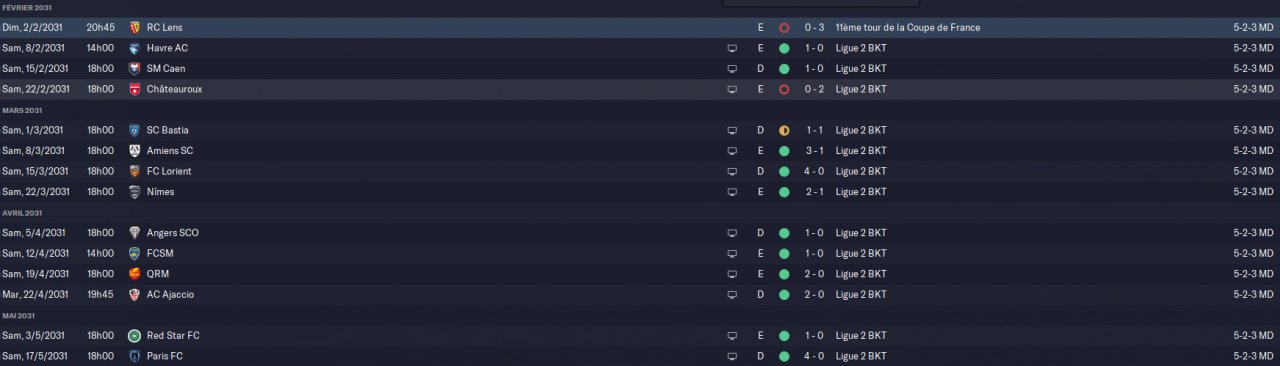Viewport: 1280px width, 366px height.
Task: Open the Angers SCO team link
Action: pos(172,233)
